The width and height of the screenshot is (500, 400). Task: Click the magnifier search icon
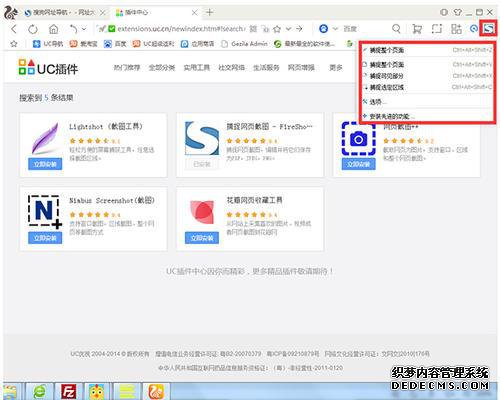pyautogui.click(x=396, y=29)
